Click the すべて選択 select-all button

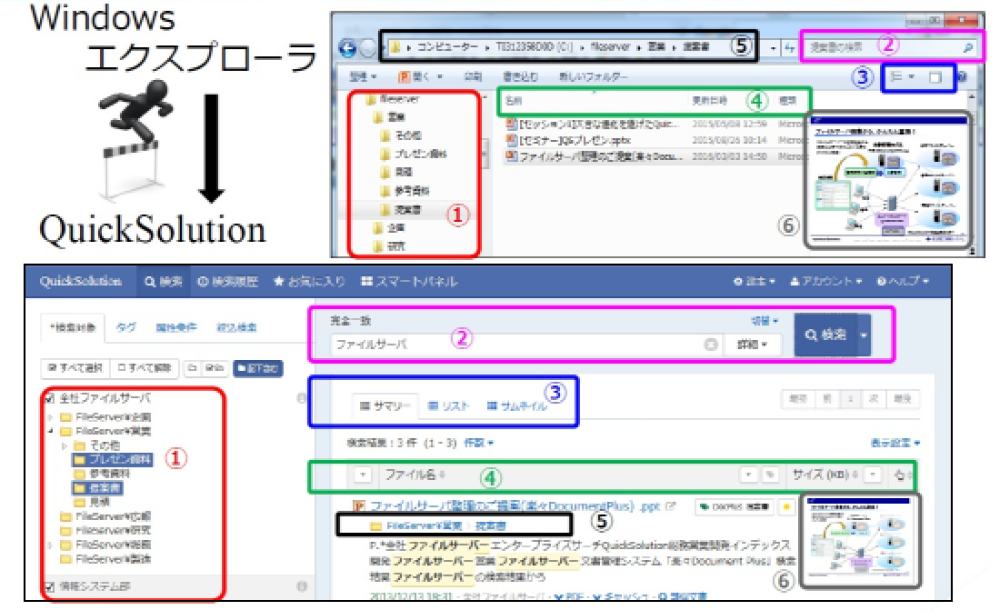click(x=76, y=368)
